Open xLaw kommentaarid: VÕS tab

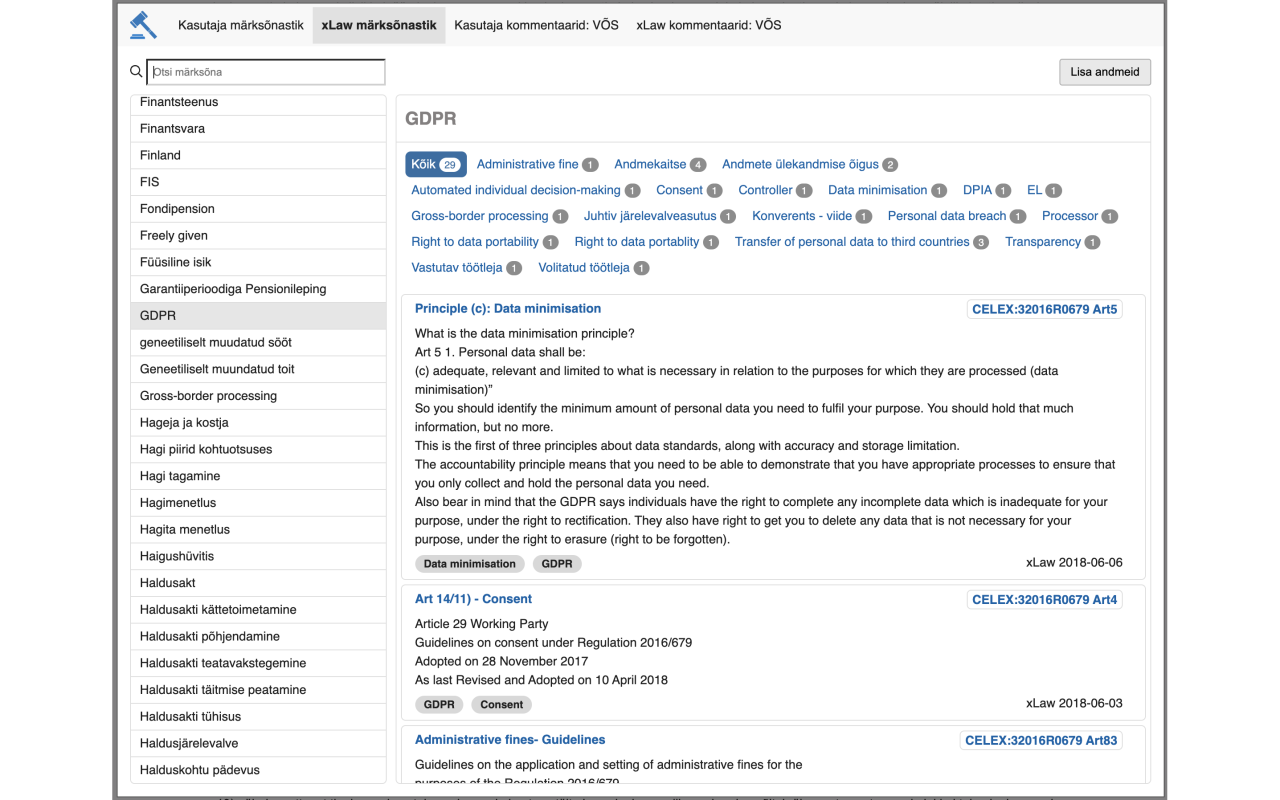tap(709, 25)
